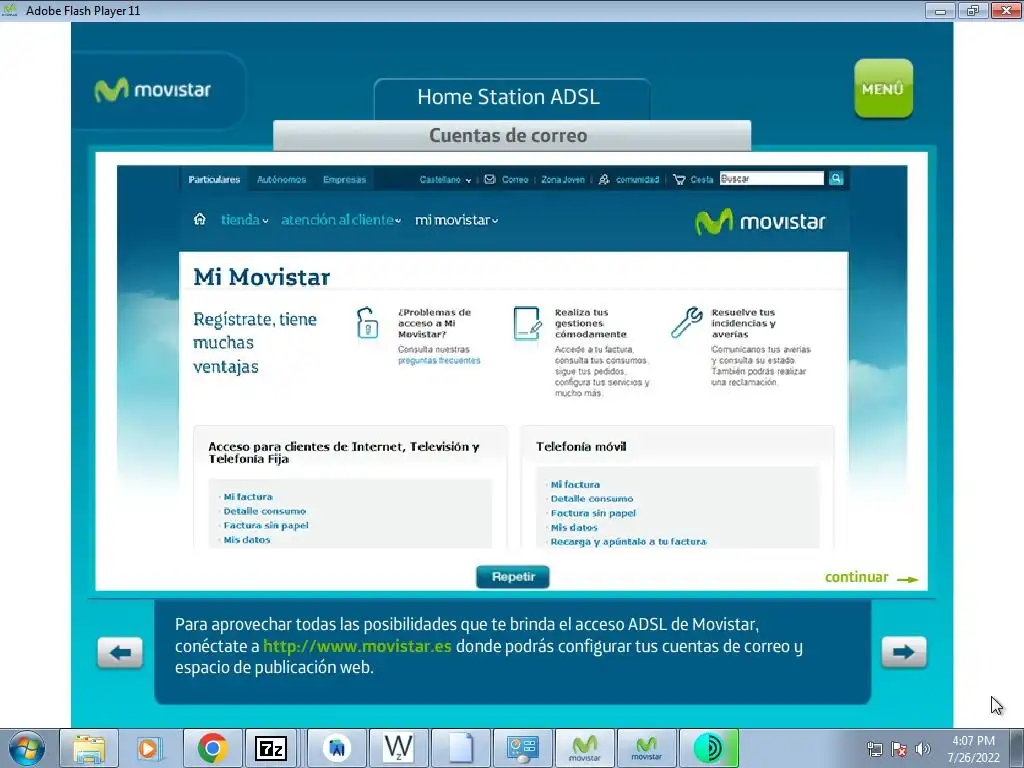Viewport: 1024px width, 768px height.
Task: Open the Cesta link
Action: point(701,180)
